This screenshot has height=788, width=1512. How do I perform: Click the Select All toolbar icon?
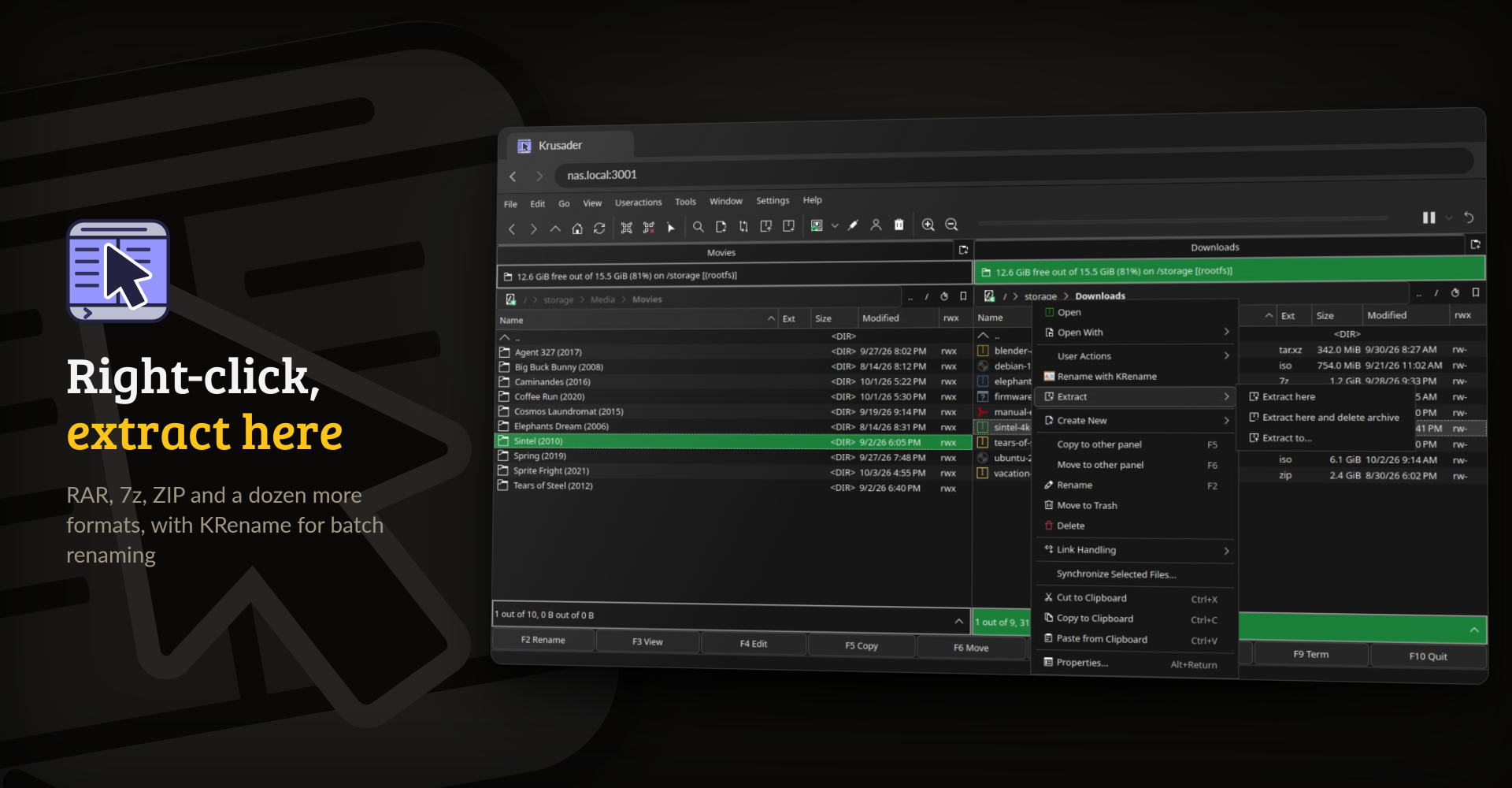point(627,228)
